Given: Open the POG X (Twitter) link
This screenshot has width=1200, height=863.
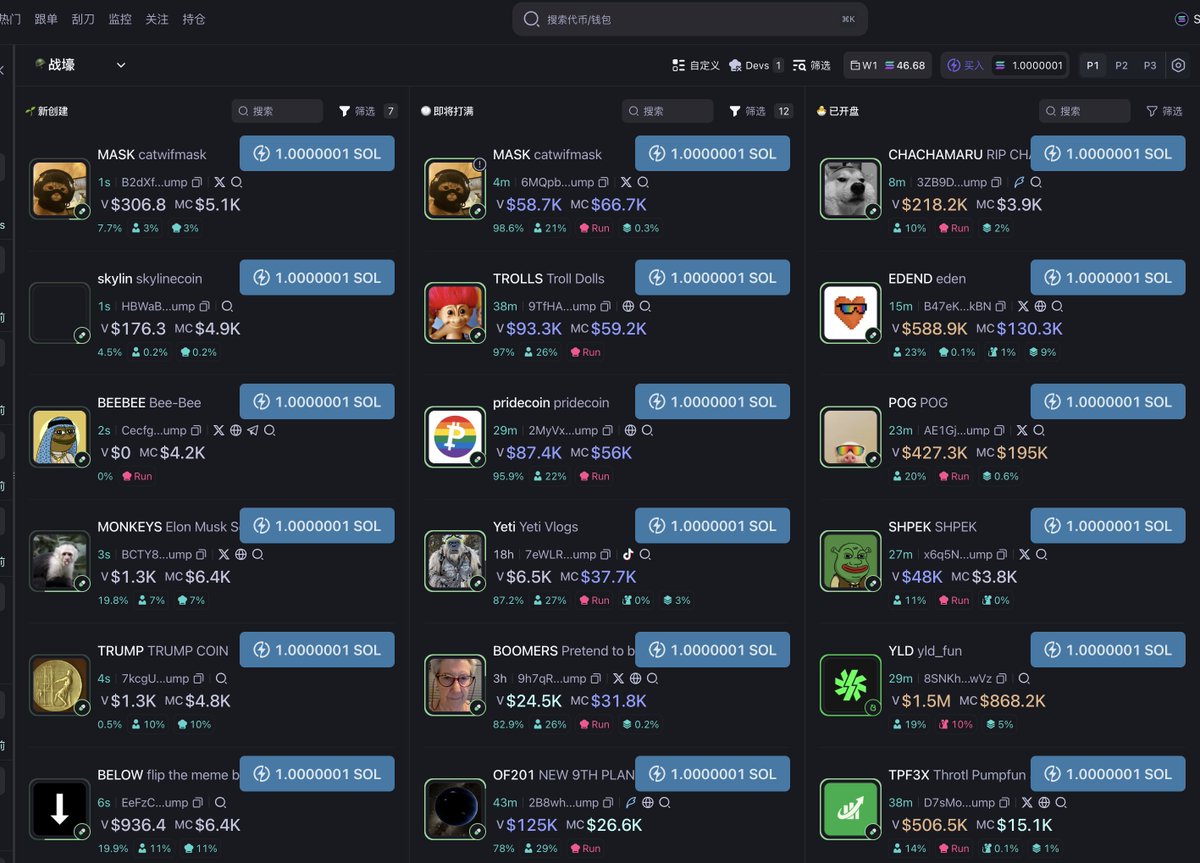Looking at the screenshot, I should click(x=1022, y=430).
